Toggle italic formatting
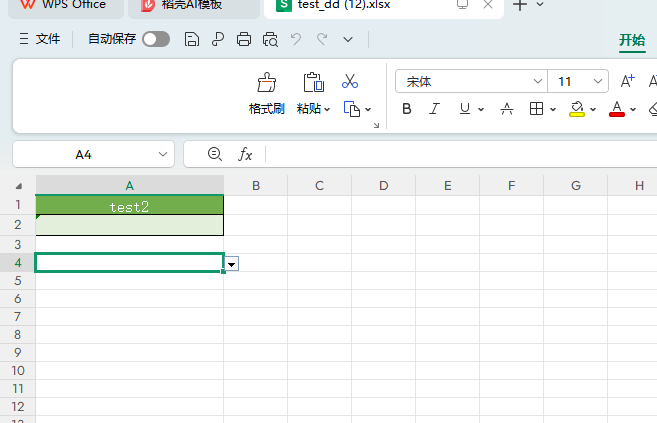657x423 pixels. click(434, 109)
